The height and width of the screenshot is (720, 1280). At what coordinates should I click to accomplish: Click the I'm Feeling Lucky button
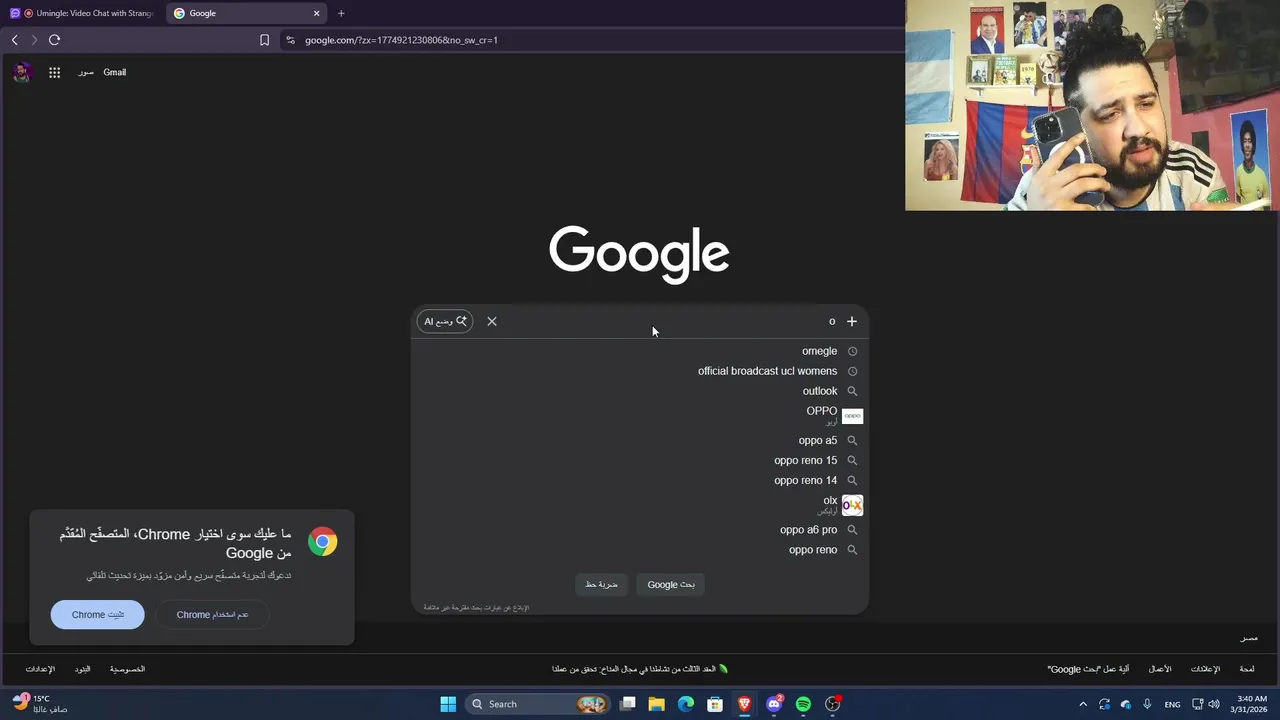point(601,584)
